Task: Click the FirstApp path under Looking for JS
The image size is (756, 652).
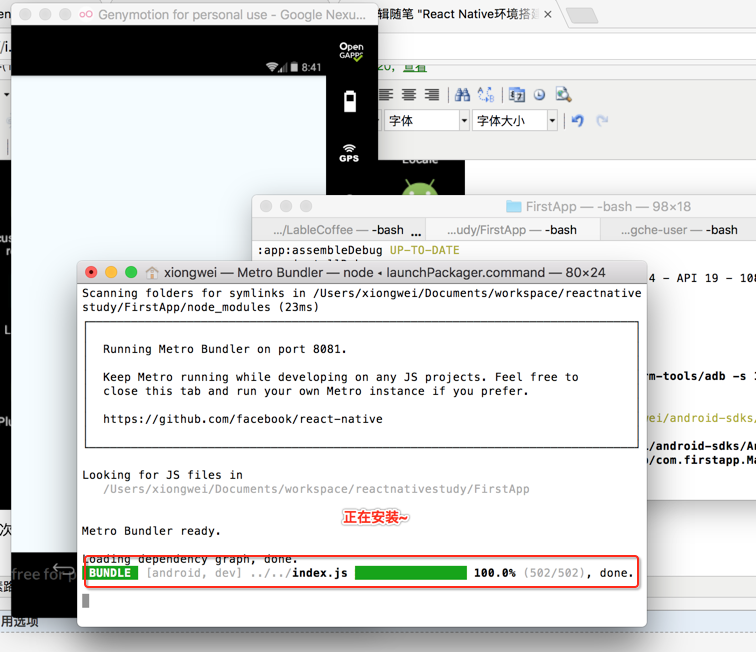Action: pos(316,489)
